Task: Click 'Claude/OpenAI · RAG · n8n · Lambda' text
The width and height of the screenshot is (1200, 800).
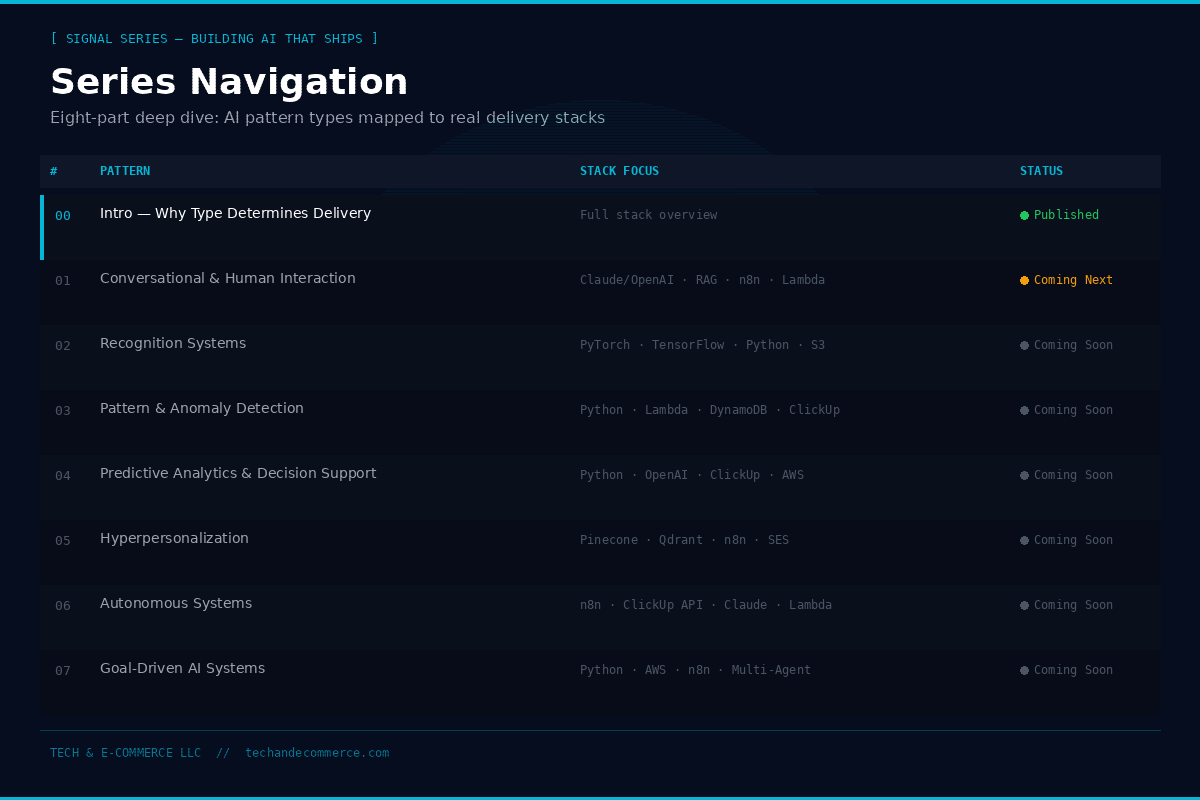Action: coord(702,280)
